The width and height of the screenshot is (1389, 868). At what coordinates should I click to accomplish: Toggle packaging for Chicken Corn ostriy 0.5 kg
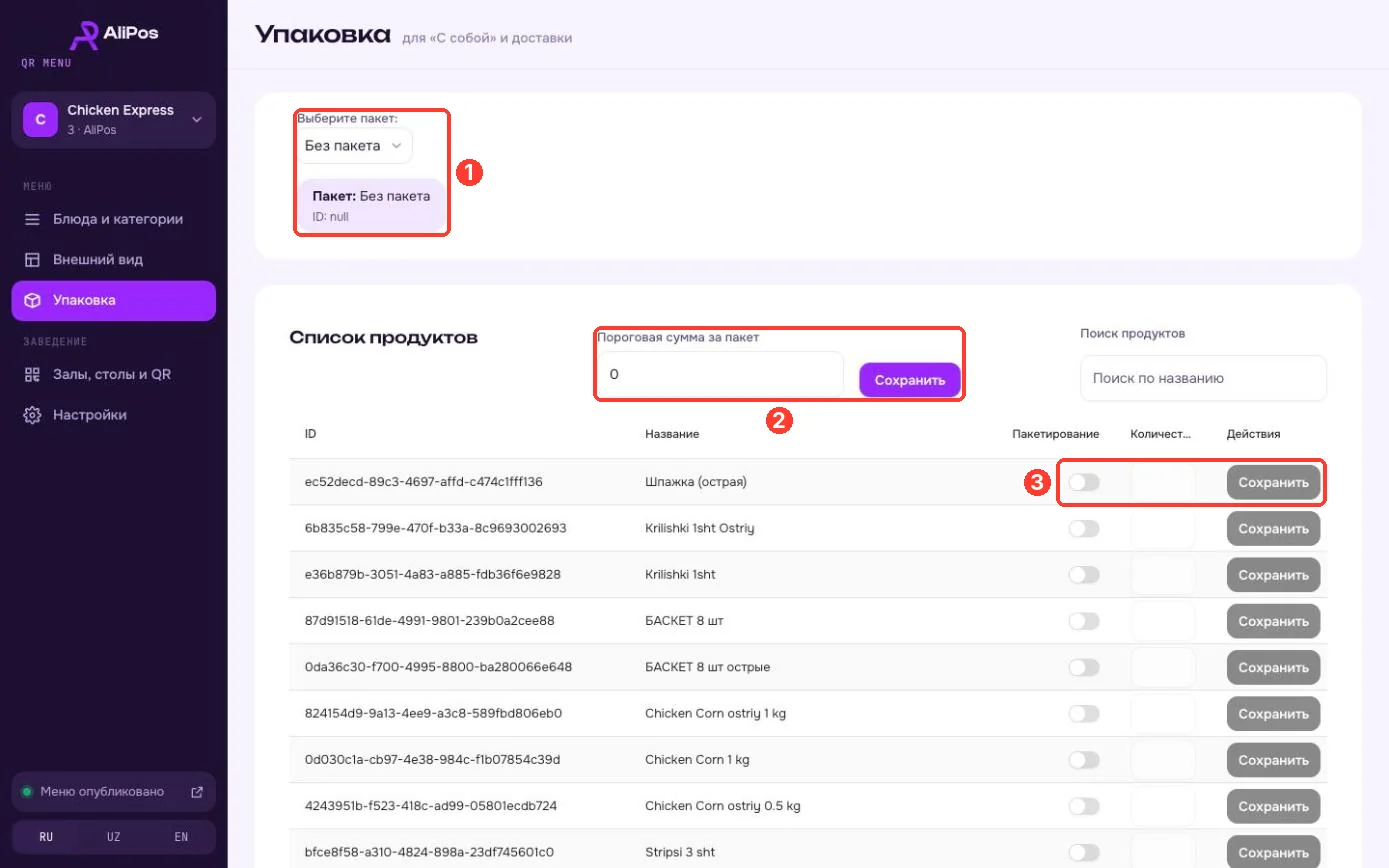(1084, 806)
